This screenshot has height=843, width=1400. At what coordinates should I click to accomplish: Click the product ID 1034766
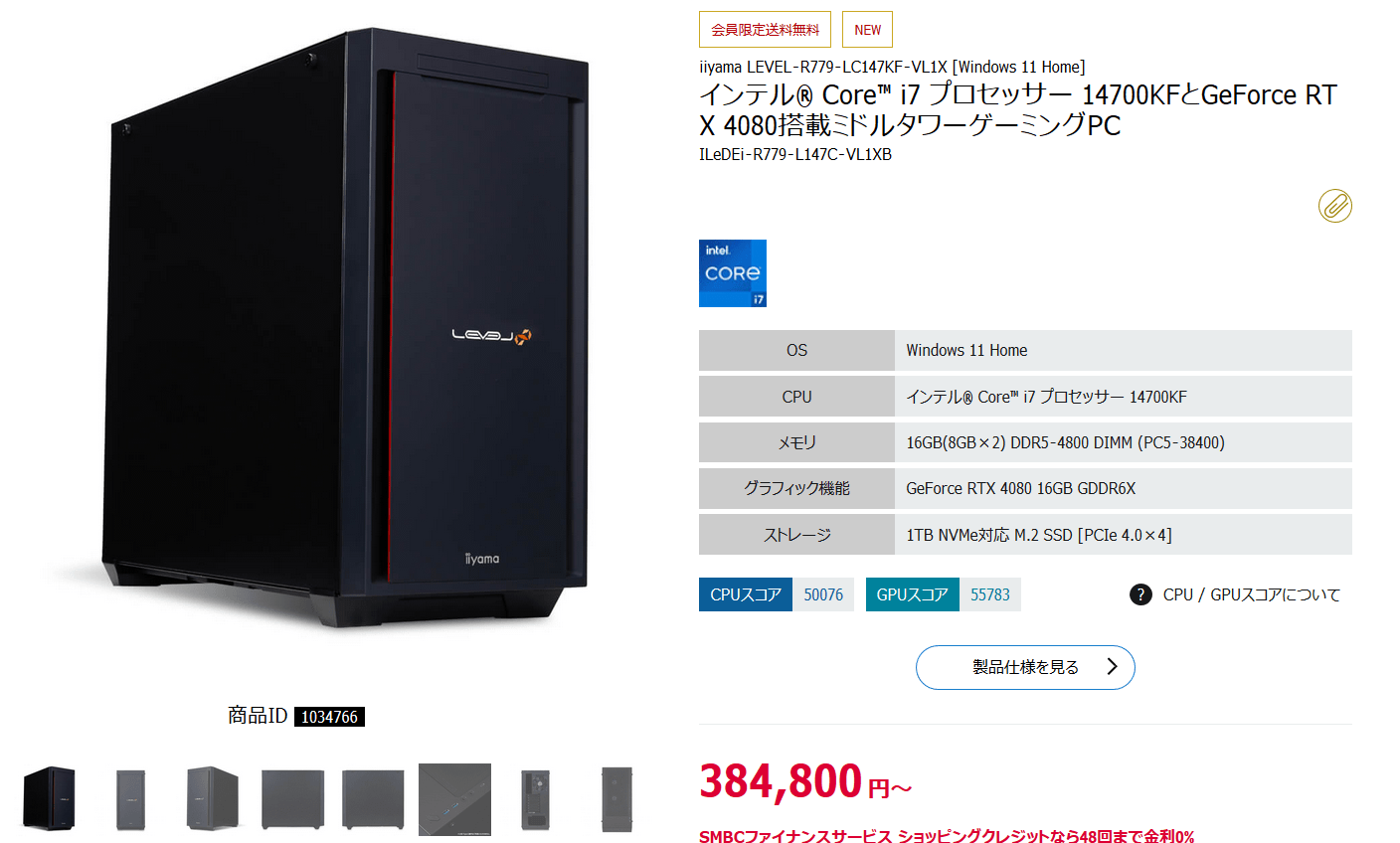pos(329,717)
